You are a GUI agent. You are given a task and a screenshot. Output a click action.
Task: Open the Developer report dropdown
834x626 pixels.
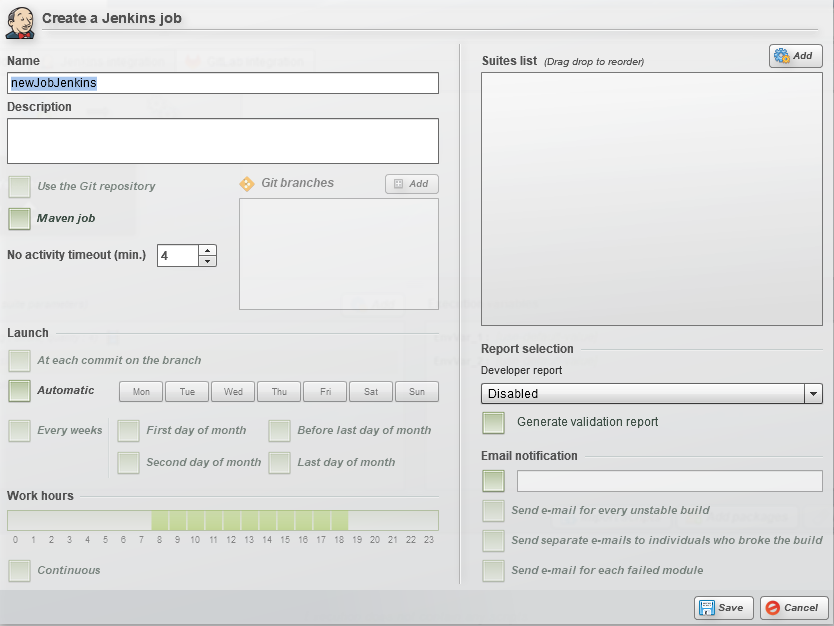click(x=652, y=394)
